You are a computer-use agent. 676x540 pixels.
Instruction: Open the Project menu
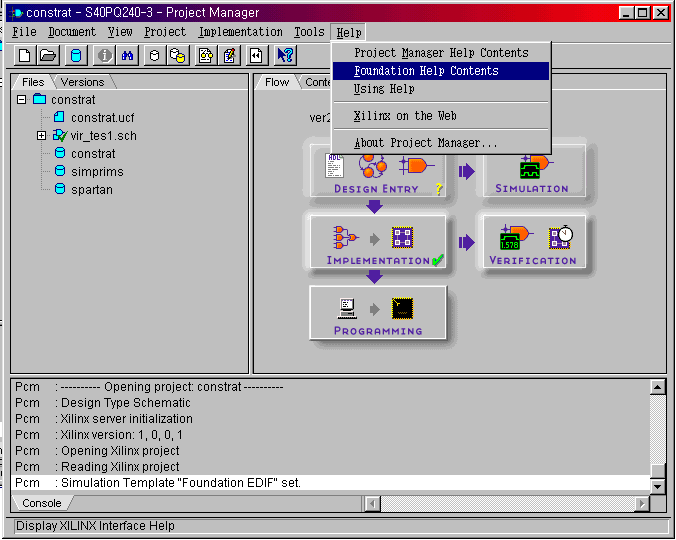coord(165,32)
